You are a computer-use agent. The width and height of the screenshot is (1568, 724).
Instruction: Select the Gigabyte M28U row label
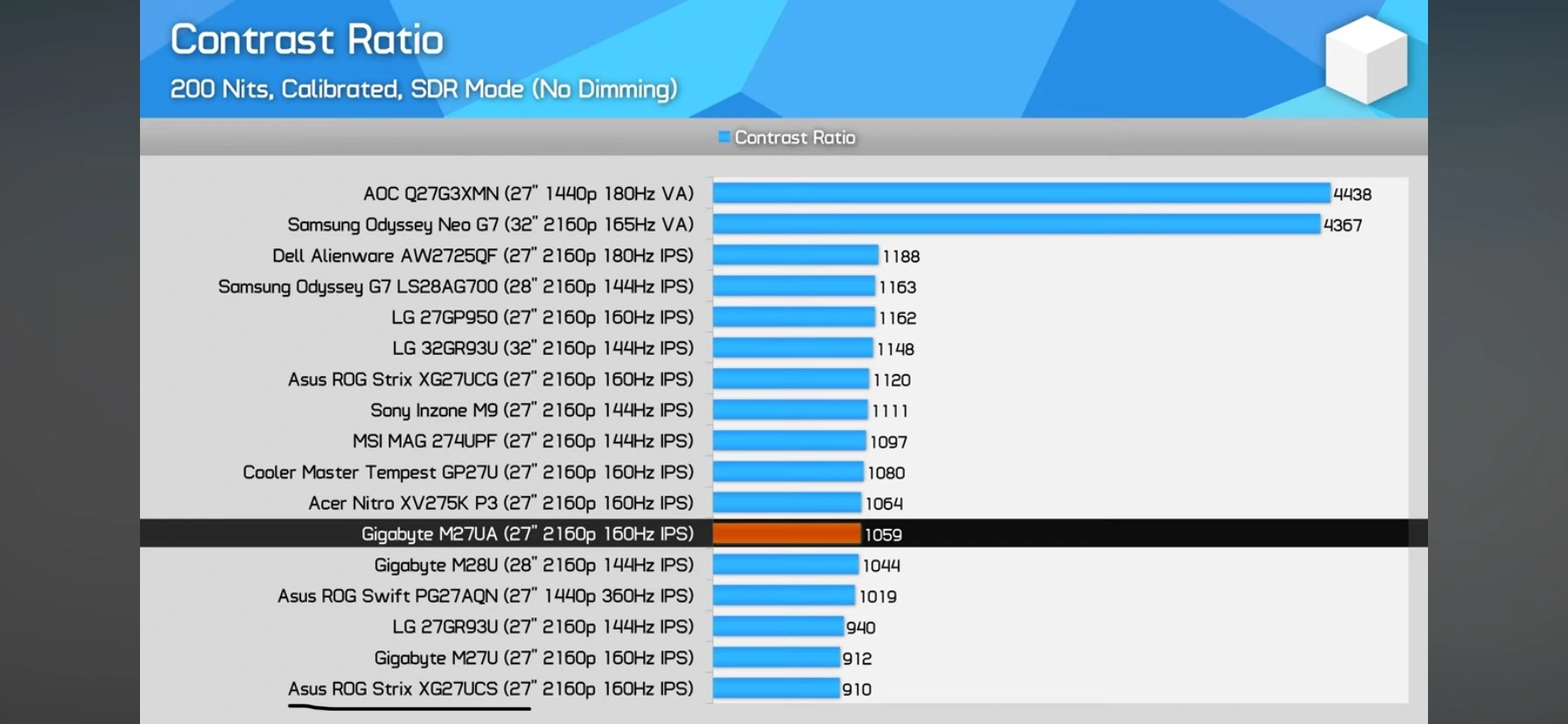[534, 565]
